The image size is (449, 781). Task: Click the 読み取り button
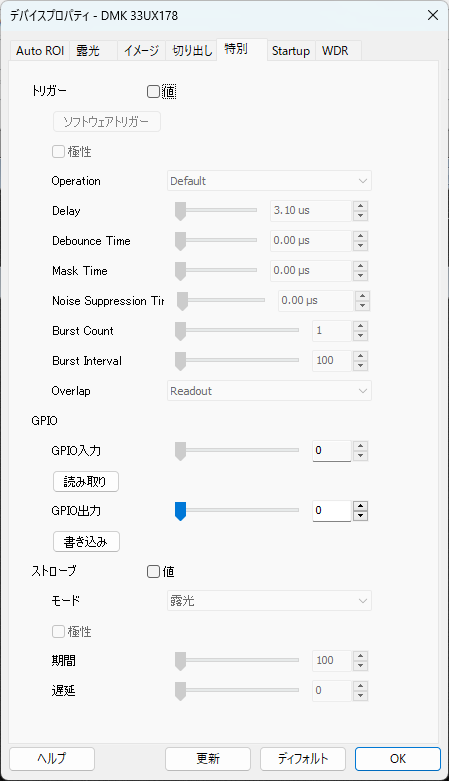86,482
